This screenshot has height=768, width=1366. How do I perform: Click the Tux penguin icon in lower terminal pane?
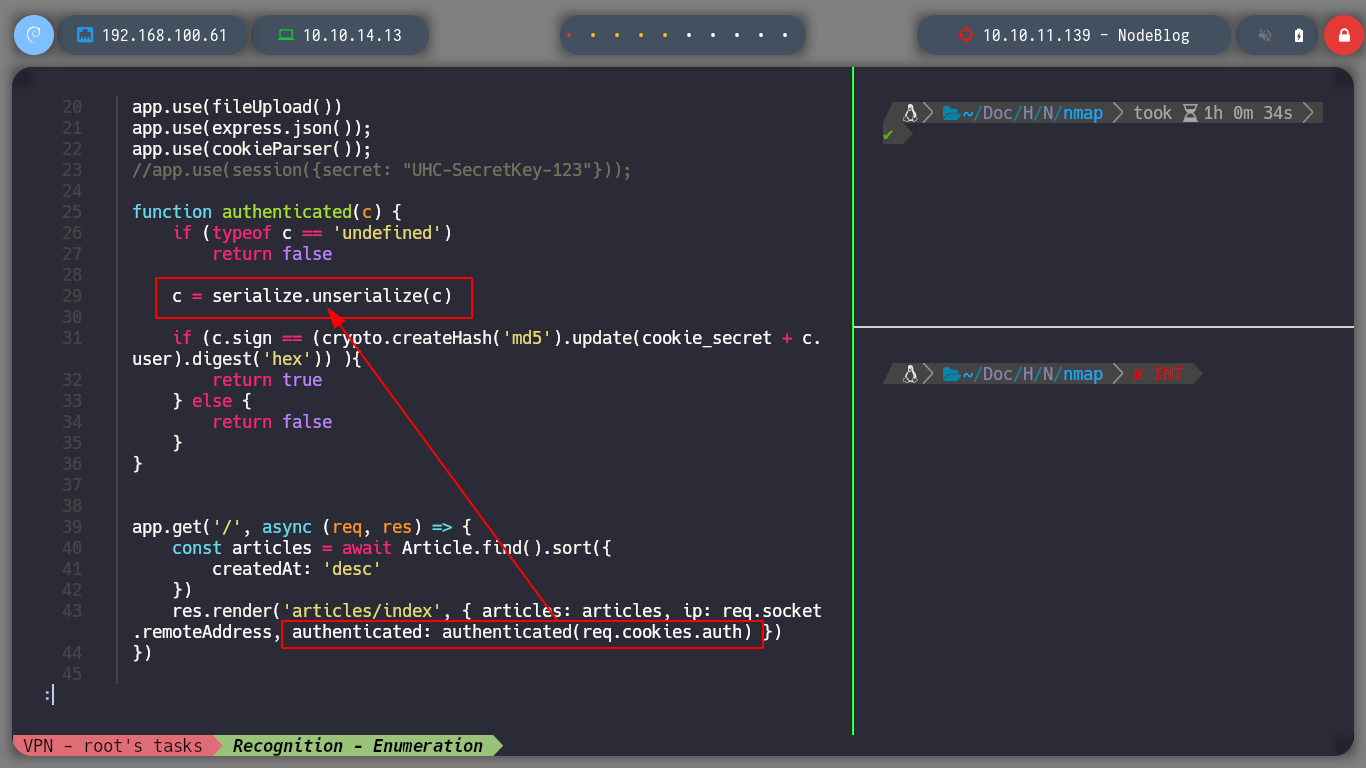point(910,374)
